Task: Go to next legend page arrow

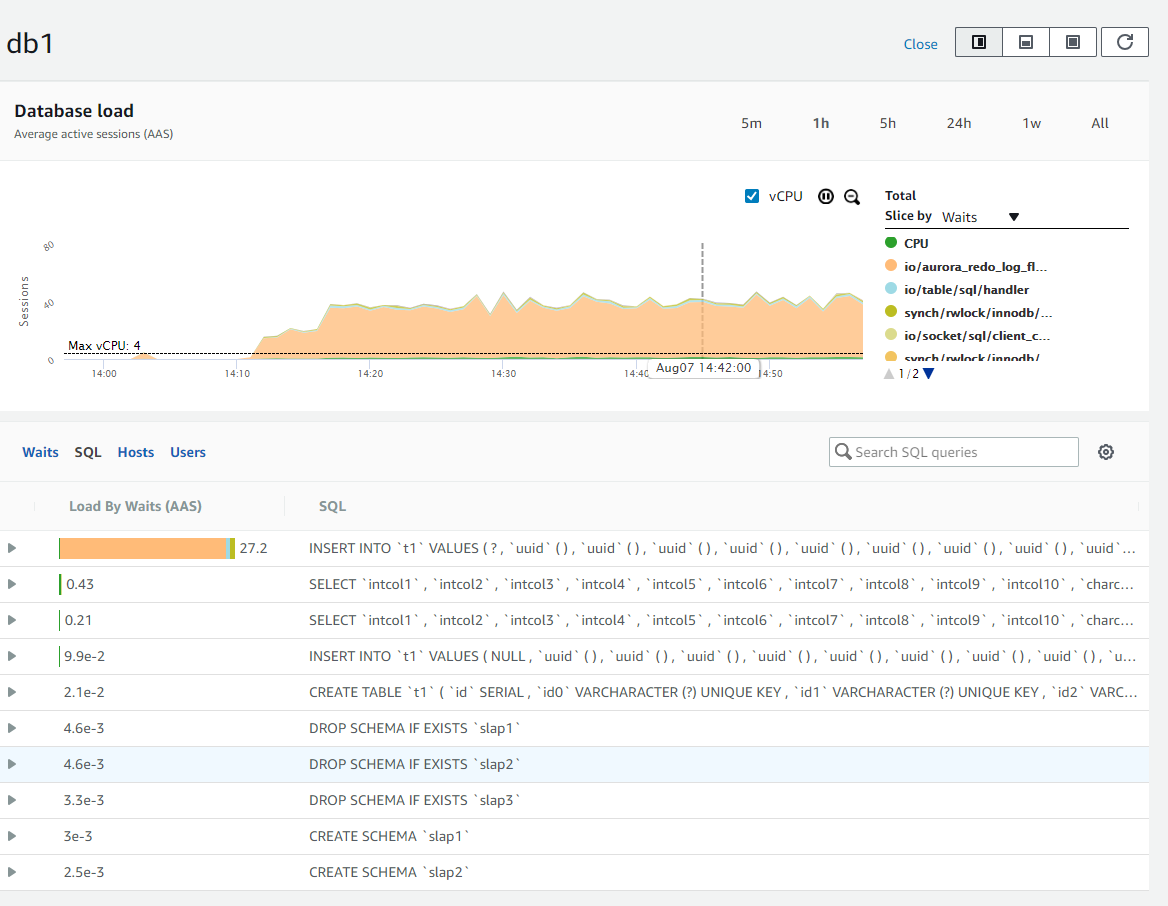Action: click(x=928, y=374)
